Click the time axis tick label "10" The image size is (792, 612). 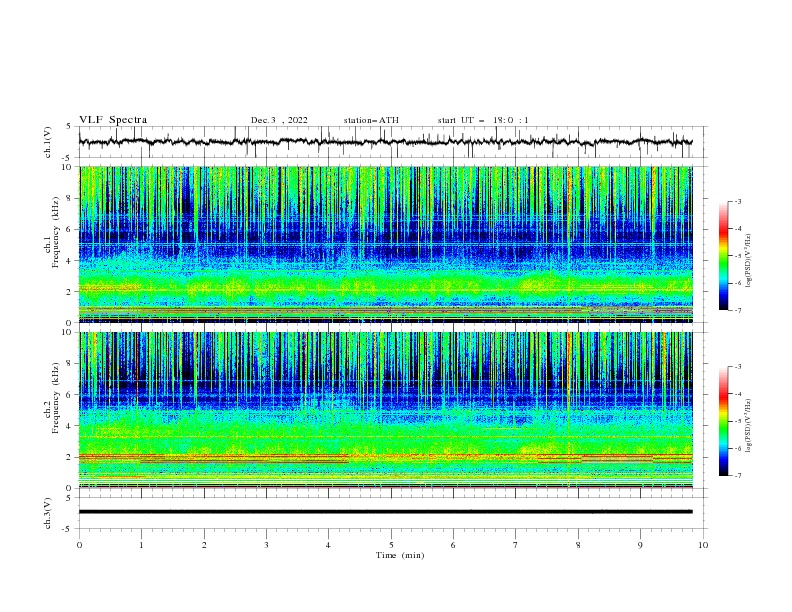703,545
